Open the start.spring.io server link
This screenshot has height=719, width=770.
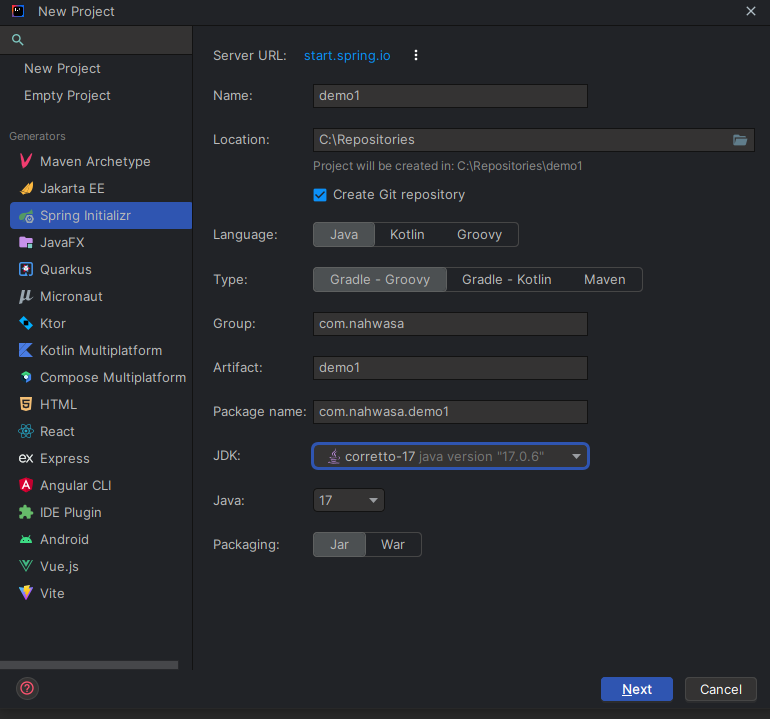(347, 55)
